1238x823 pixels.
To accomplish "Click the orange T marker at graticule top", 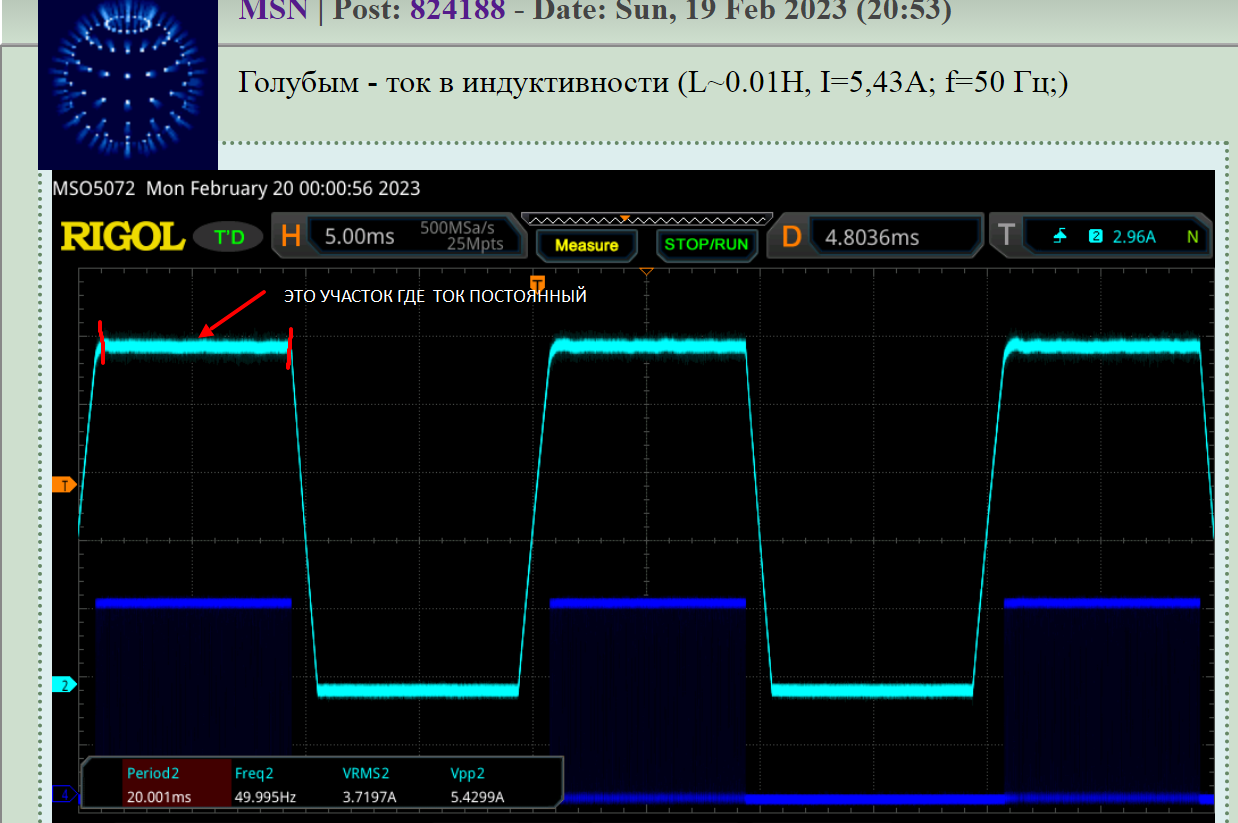I will pos(537,281).
